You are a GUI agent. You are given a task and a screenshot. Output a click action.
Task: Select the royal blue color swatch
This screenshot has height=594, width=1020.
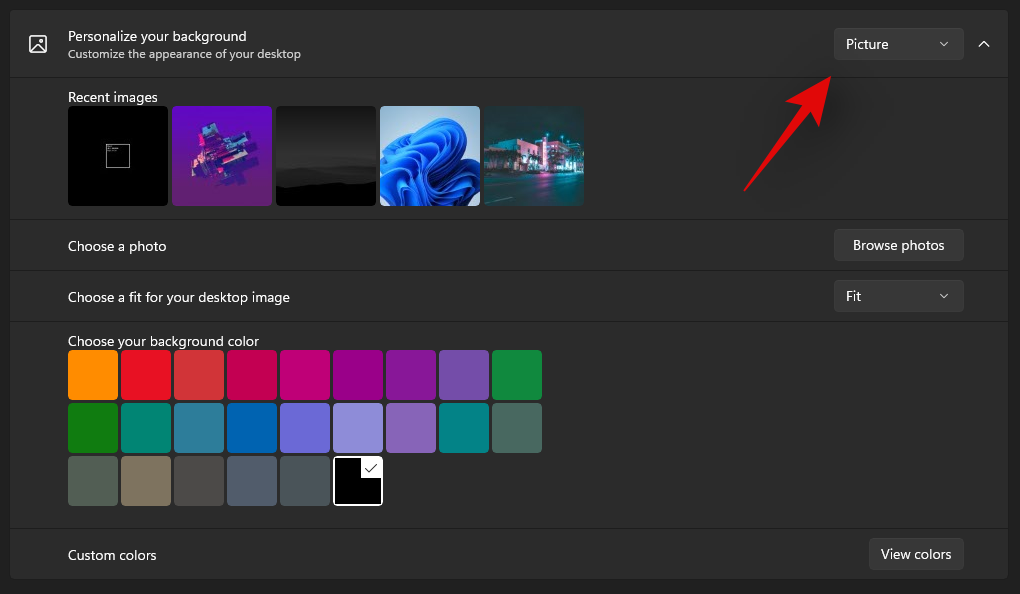(252, 428)
